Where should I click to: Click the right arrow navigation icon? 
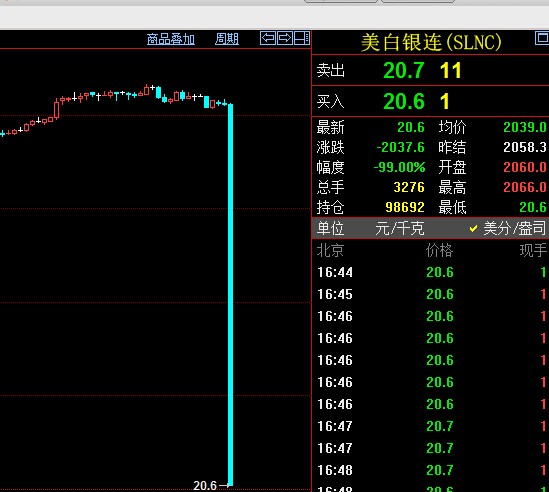click(285, 38)
